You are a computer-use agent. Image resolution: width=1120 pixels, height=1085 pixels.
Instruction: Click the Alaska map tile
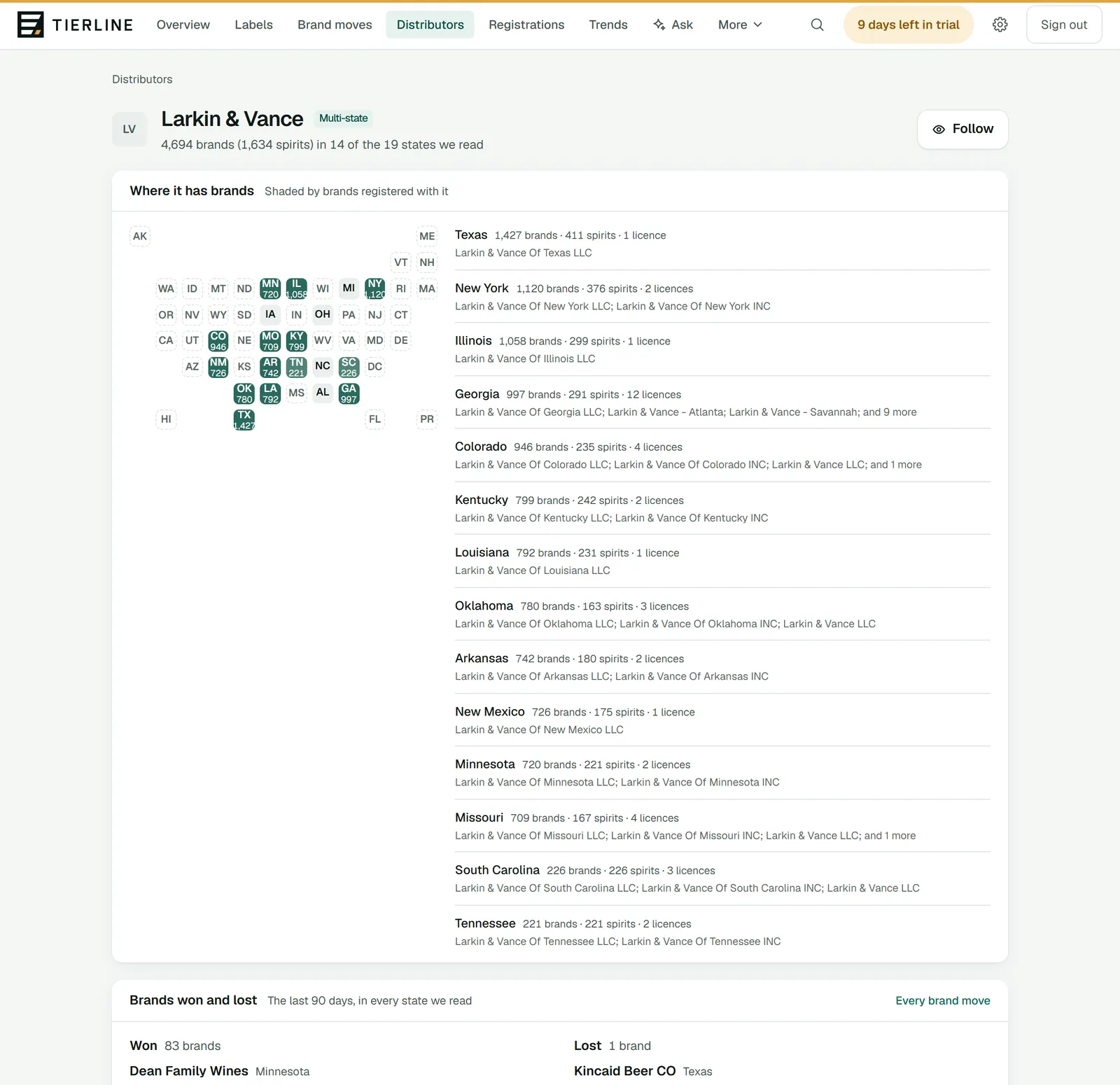(140, 236)
